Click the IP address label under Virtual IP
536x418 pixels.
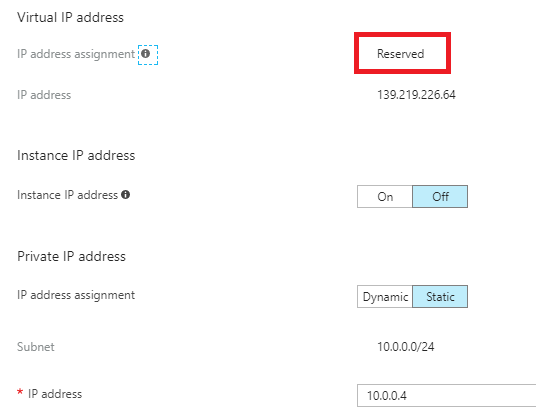click(44, 95)
